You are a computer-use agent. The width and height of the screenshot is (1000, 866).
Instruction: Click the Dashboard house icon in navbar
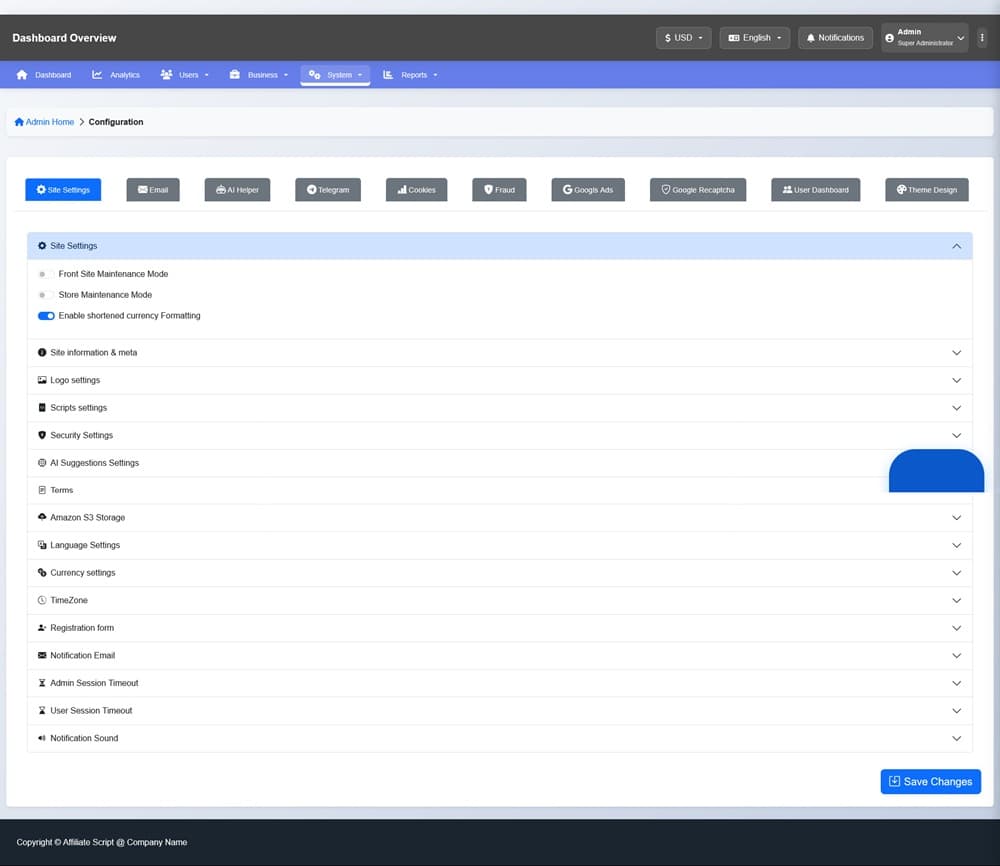(x=22, y=75)
